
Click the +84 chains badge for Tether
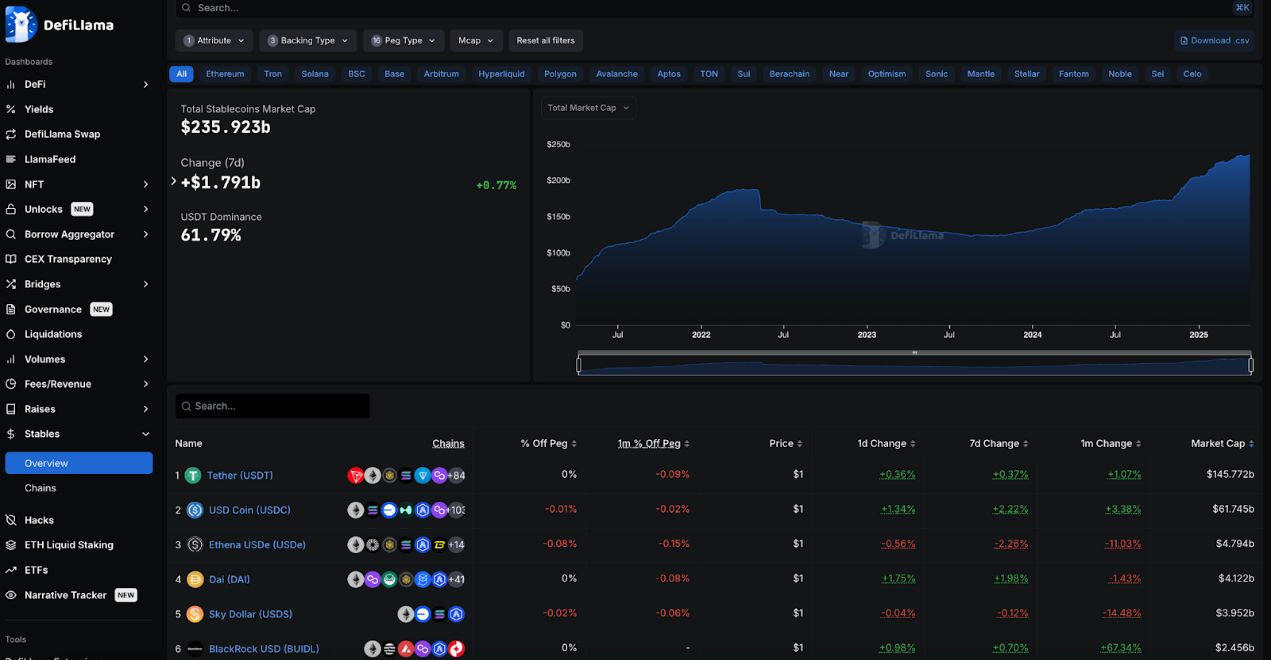pyautogui.click(x=456, y=476)
